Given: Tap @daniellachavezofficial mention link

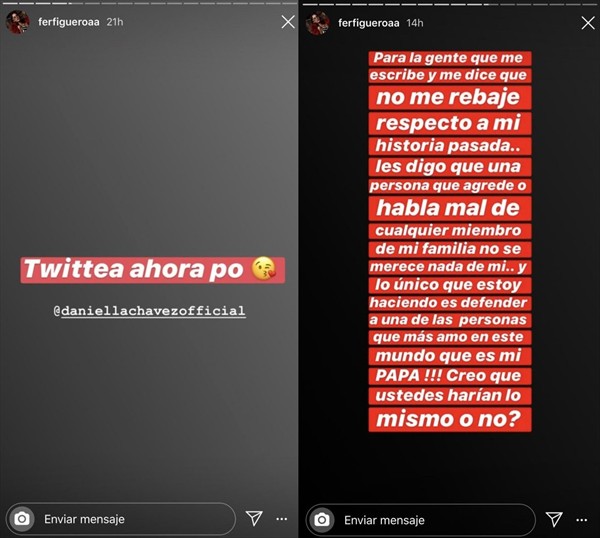Looking at the screenshot, I should [x=149, y=311].
